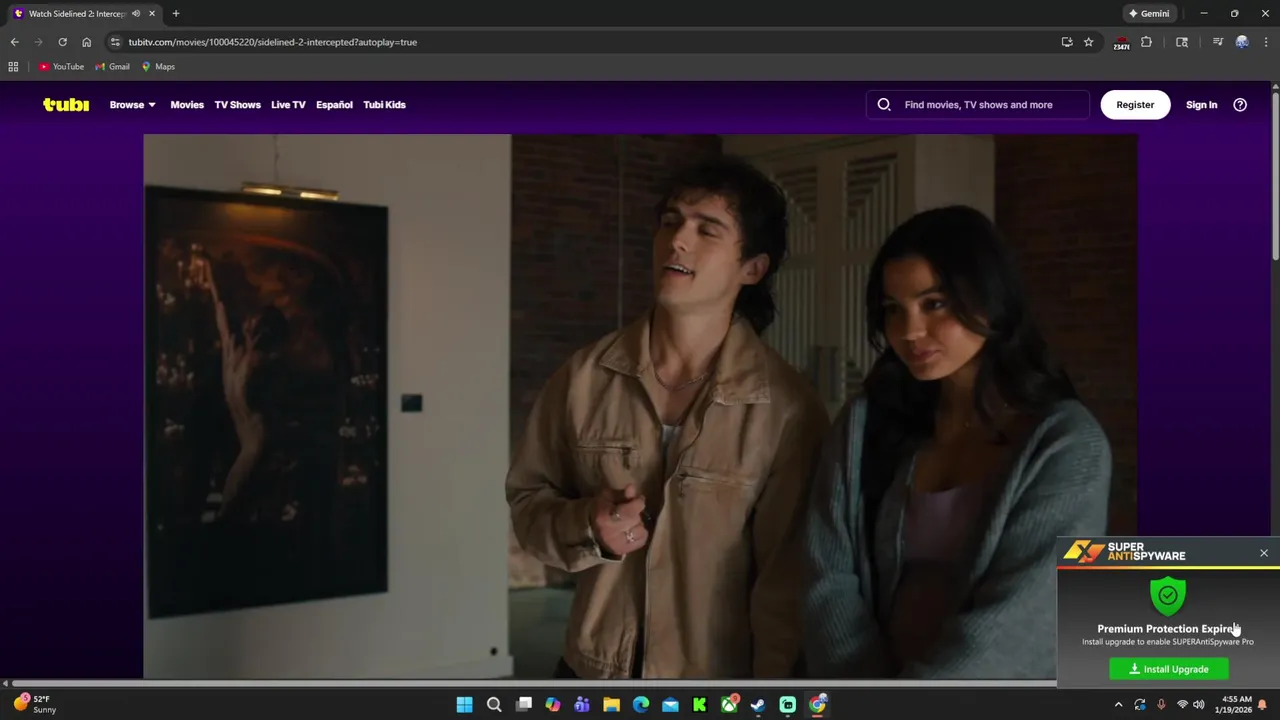
Task: Switch to Chrome on the taskbar
Action: pyautogui.click(x=818, y=705)
